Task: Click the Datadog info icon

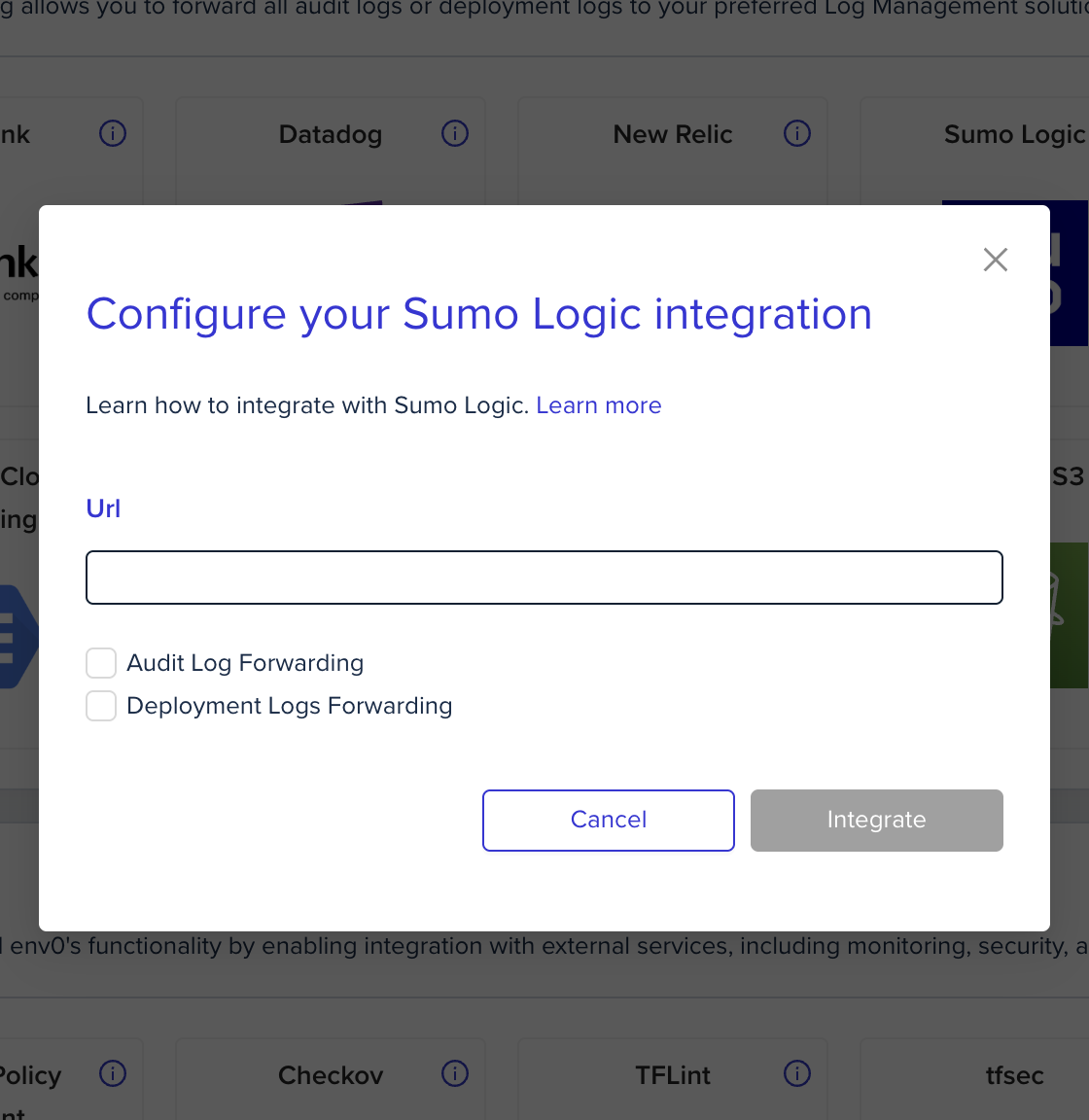Action: click(x=454, y=133)
